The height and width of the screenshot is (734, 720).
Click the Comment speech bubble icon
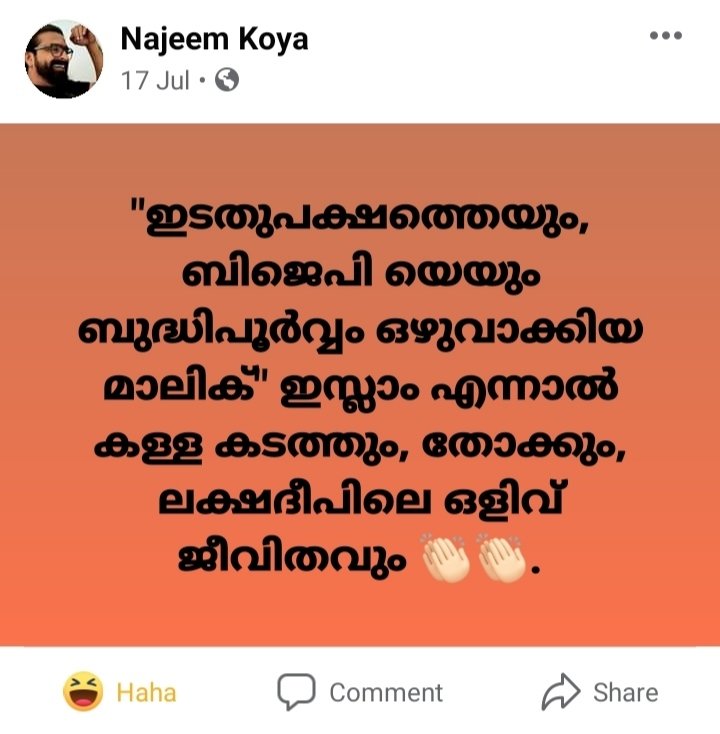pyautogui.click(x=296, y=691)
